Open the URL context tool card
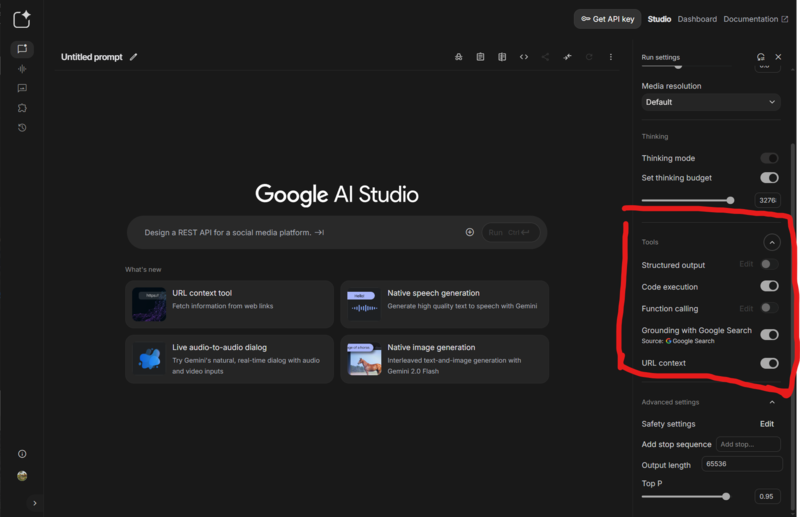 (229, 304)
